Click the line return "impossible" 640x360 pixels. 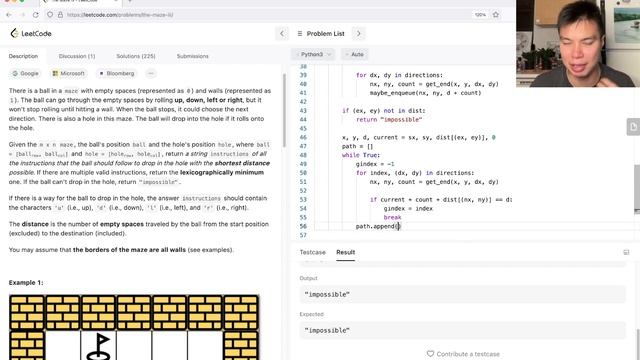[x=389, y=120]
